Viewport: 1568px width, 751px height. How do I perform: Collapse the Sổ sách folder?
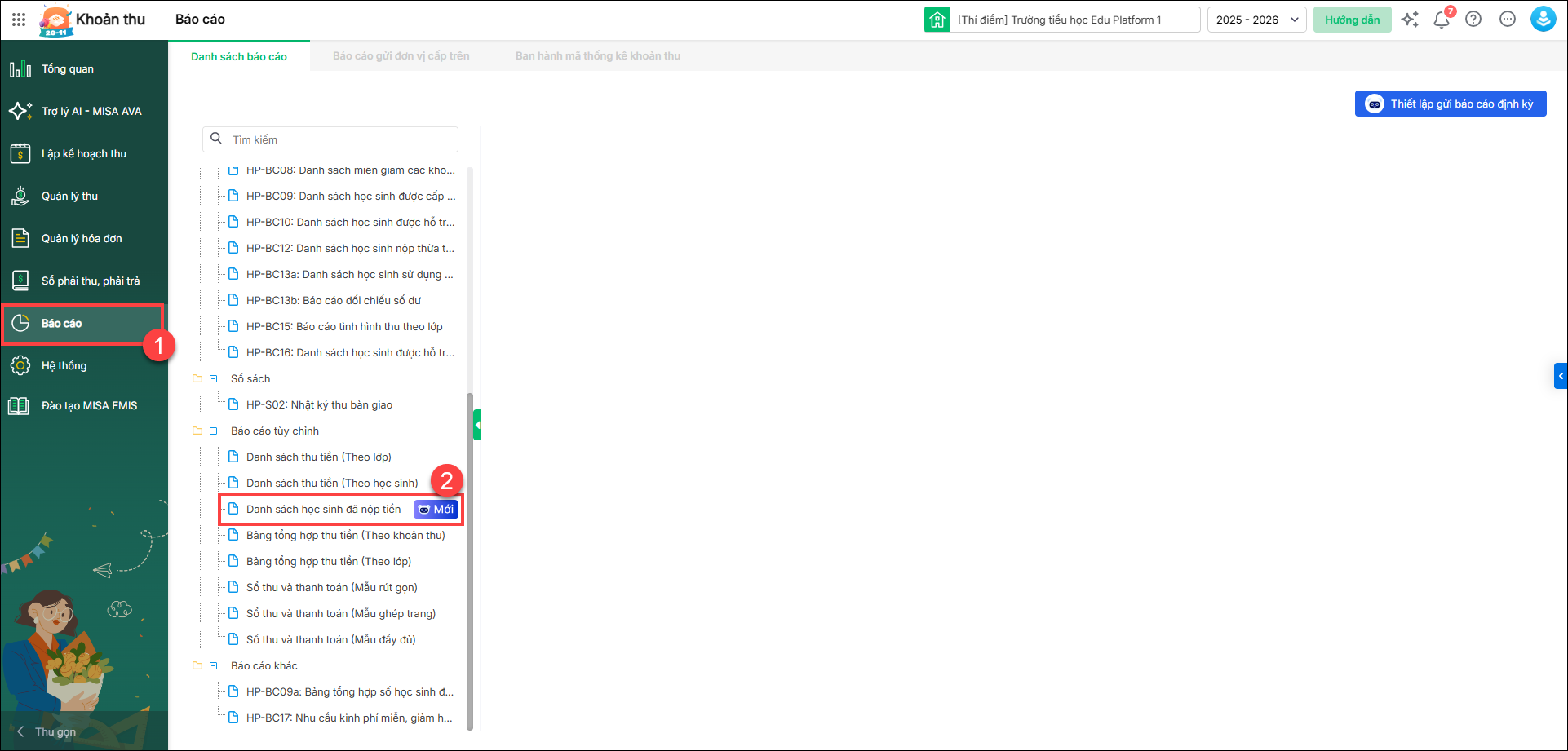point(214,379)
